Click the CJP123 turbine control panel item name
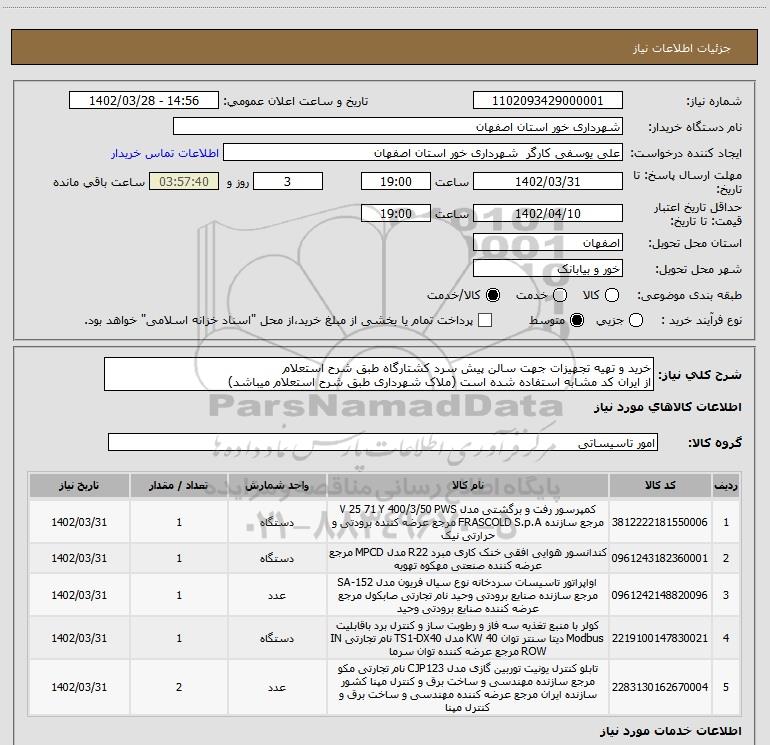 (x=468, y=688)
